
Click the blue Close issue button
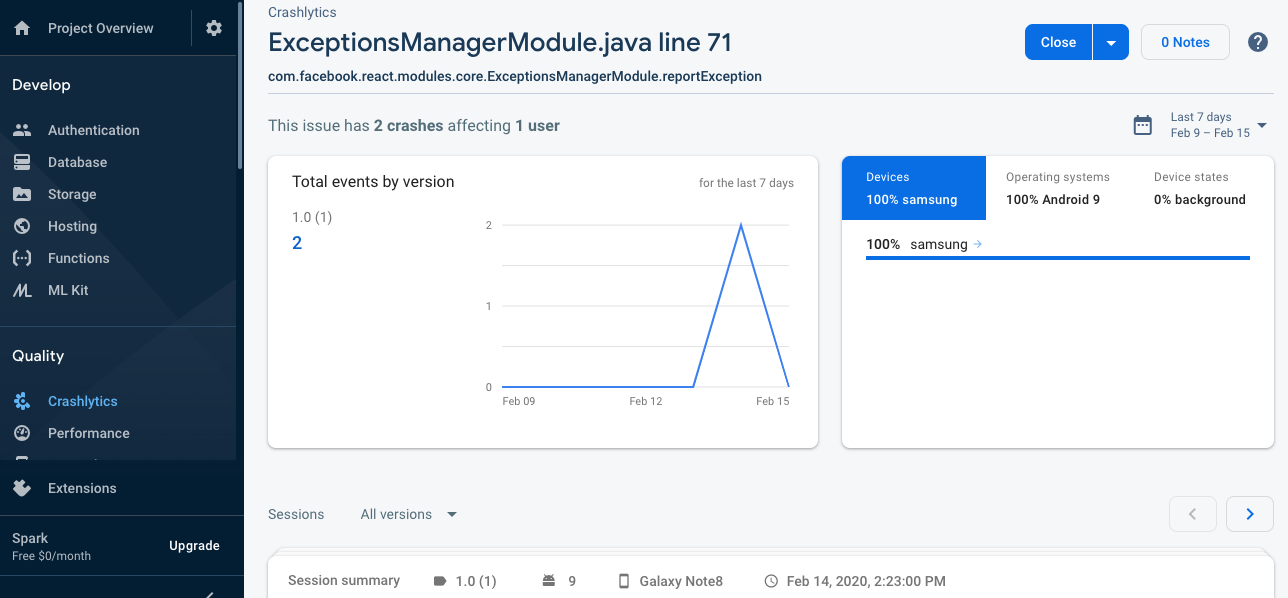point(1058,42)
